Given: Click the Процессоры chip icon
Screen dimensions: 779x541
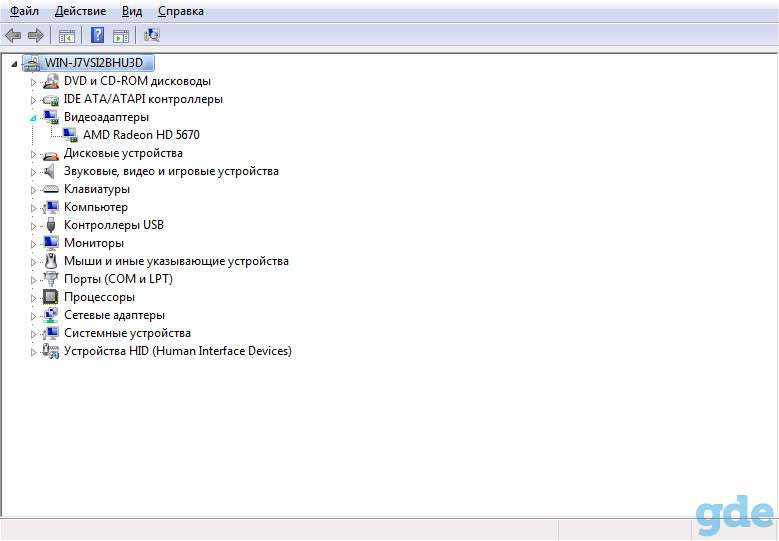Looking at the screenshot, I should pyautogui.click(x=51, y=297).
